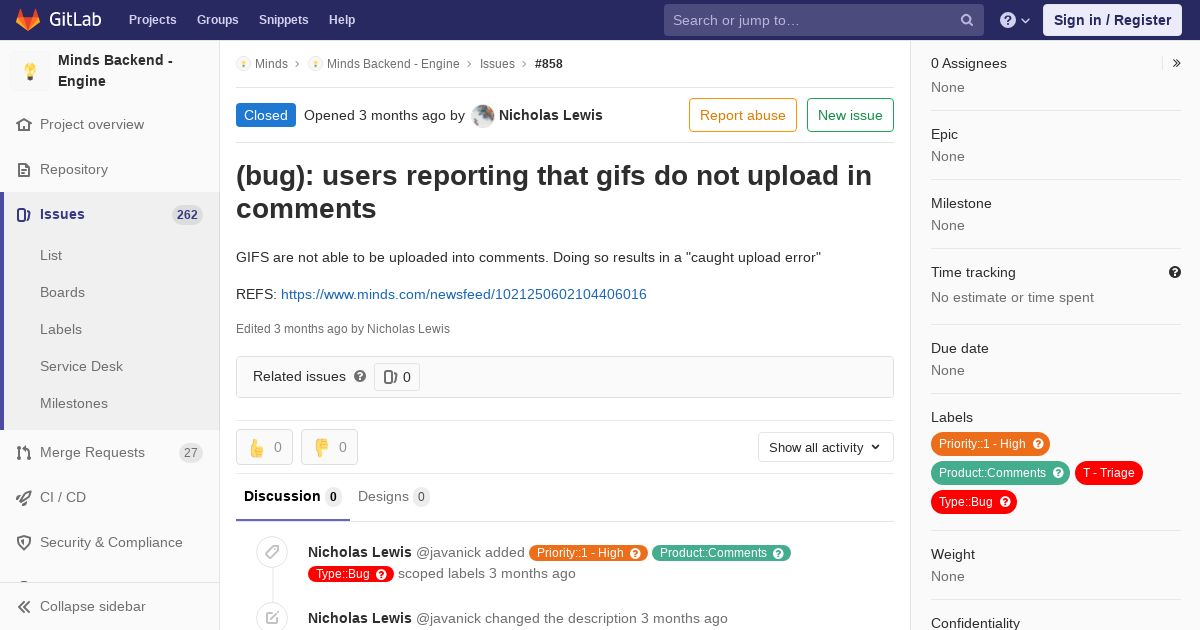Click the search magnifier icon
Screen dimensions: 1200x630
tap(967, 20)
